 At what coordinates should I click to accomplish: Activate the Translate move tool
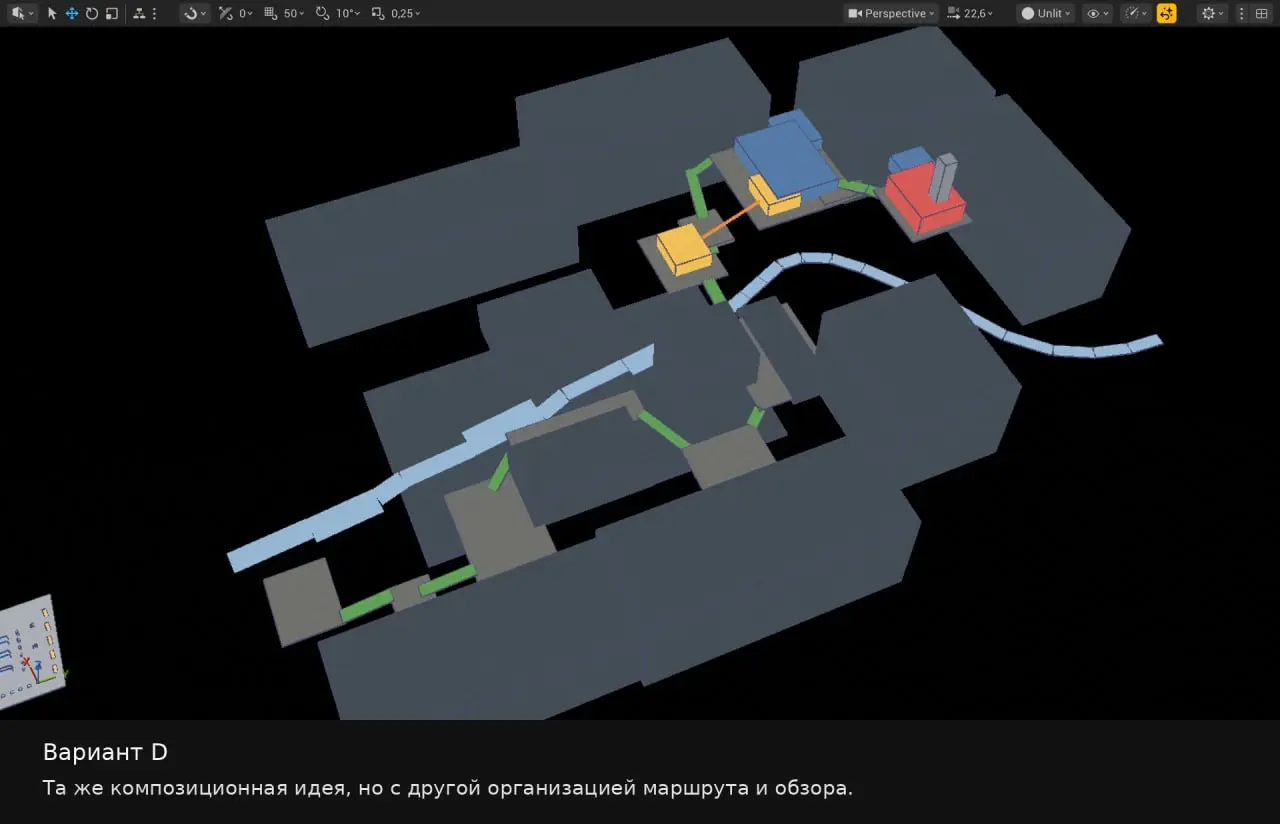[x=72, y=13]
